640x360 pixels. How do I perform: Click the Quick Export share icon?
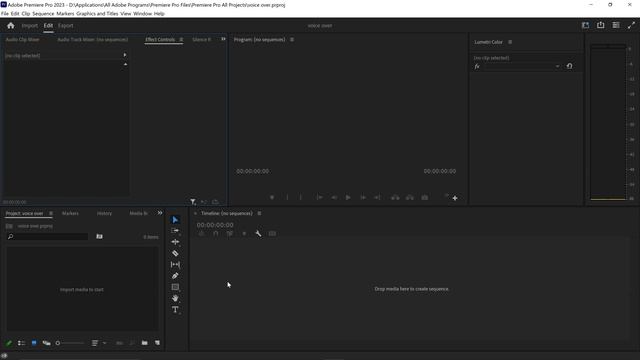tap(600, 25)
